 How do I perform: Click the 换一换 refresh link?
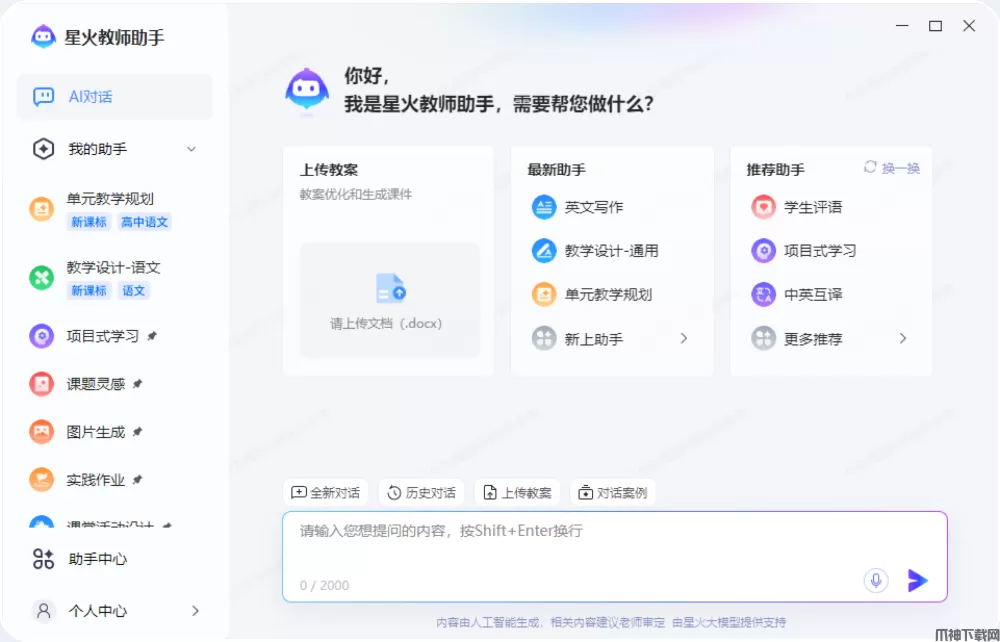tap(891, 168)
